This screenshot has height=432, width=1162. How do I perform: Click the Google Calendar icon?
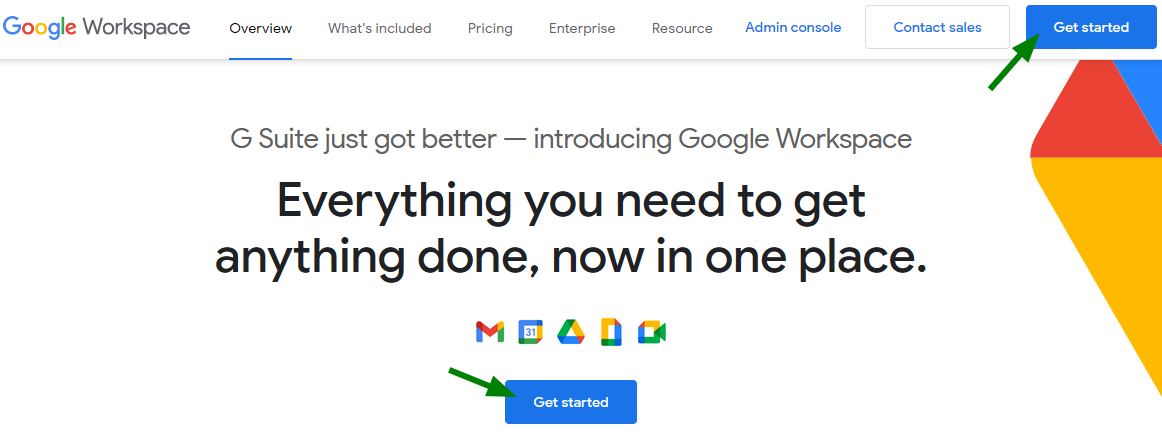(x=531, y=332)
